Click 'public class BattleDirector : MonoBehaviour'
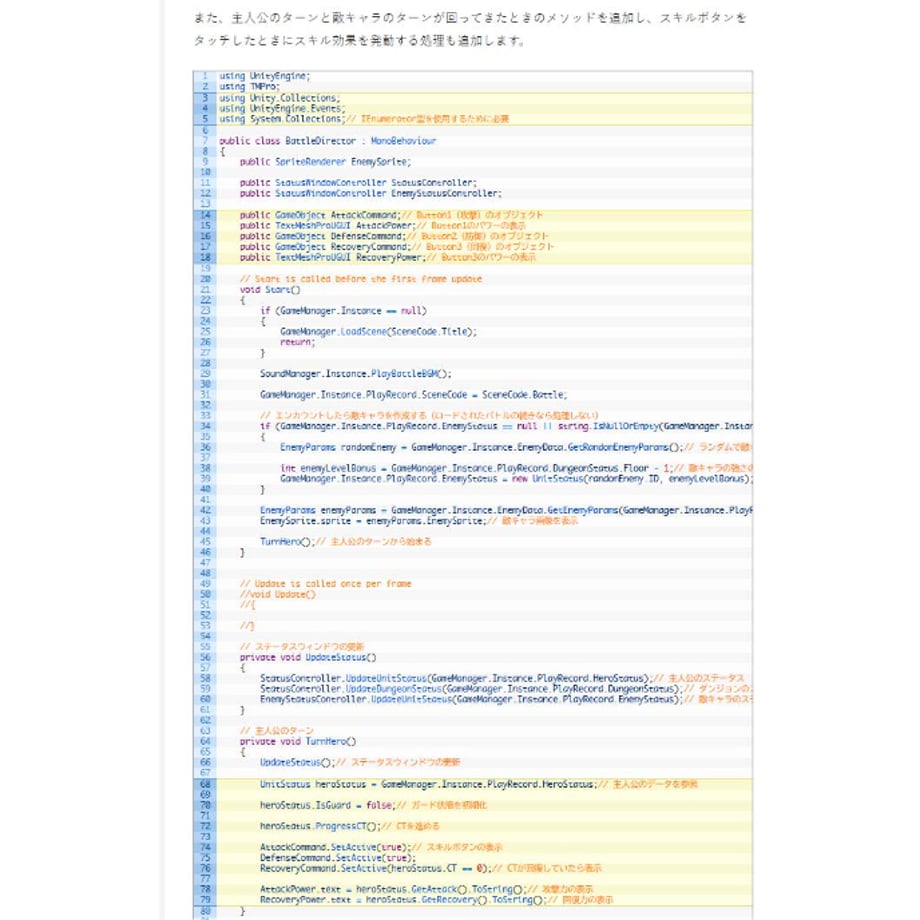 (327, 141)
